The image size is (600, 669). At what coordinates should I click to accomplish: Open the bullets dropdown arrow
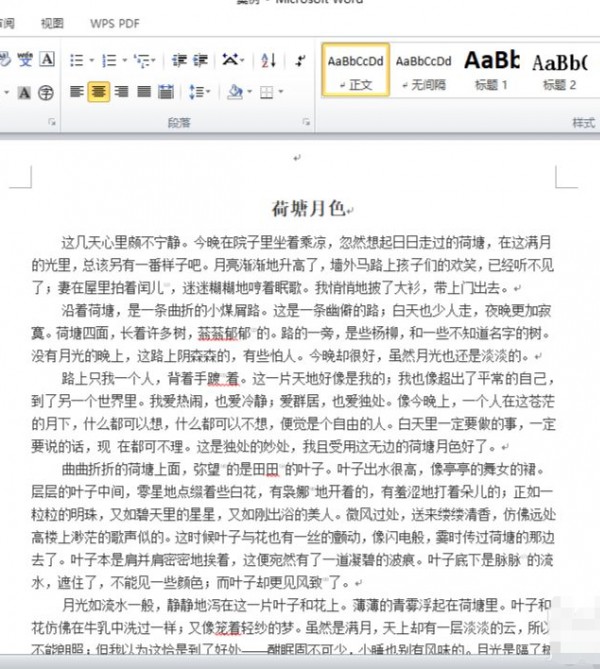(x=92, y=60)
